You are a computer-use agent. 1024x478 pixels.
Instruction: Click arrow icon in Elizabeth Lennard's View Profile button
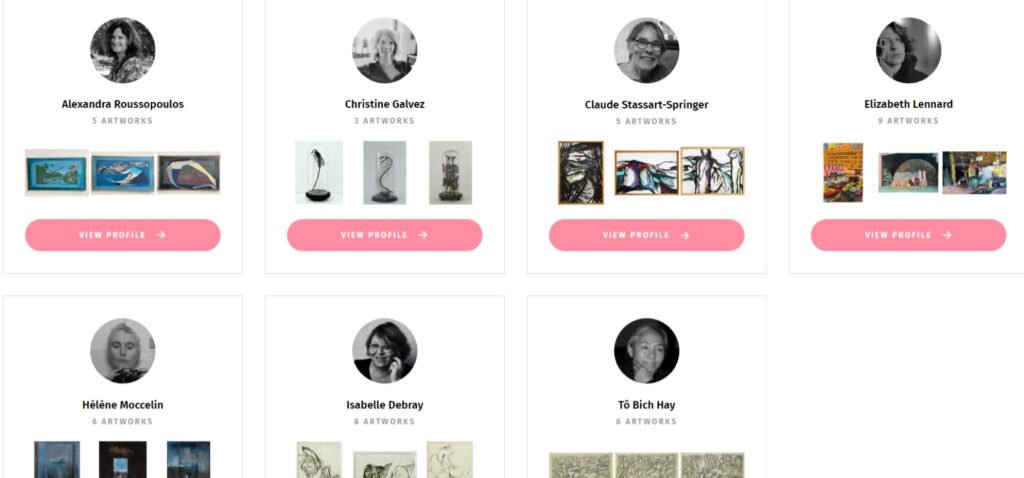tap(946, 235)
